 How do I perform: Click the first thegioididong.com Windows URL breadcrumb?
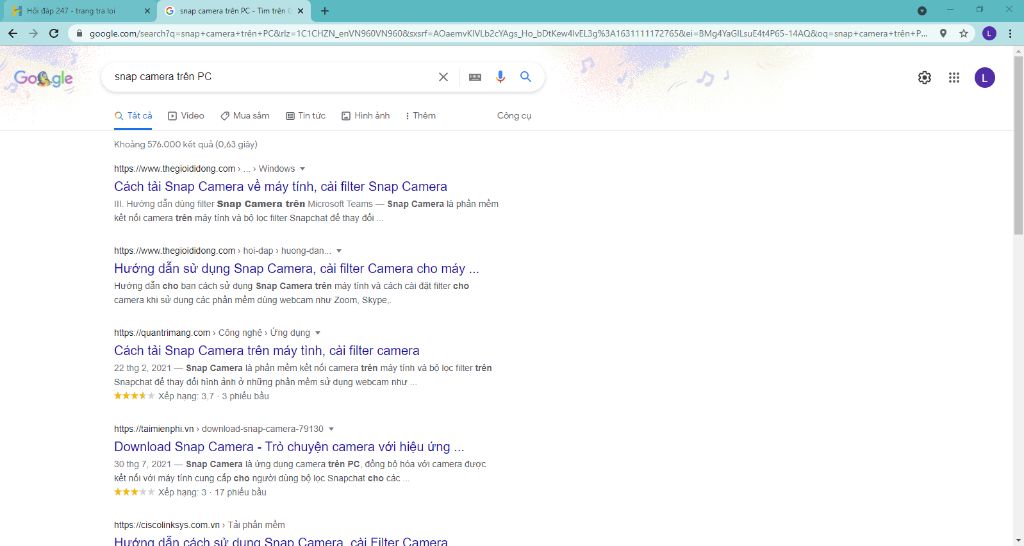tap(204, 169)
